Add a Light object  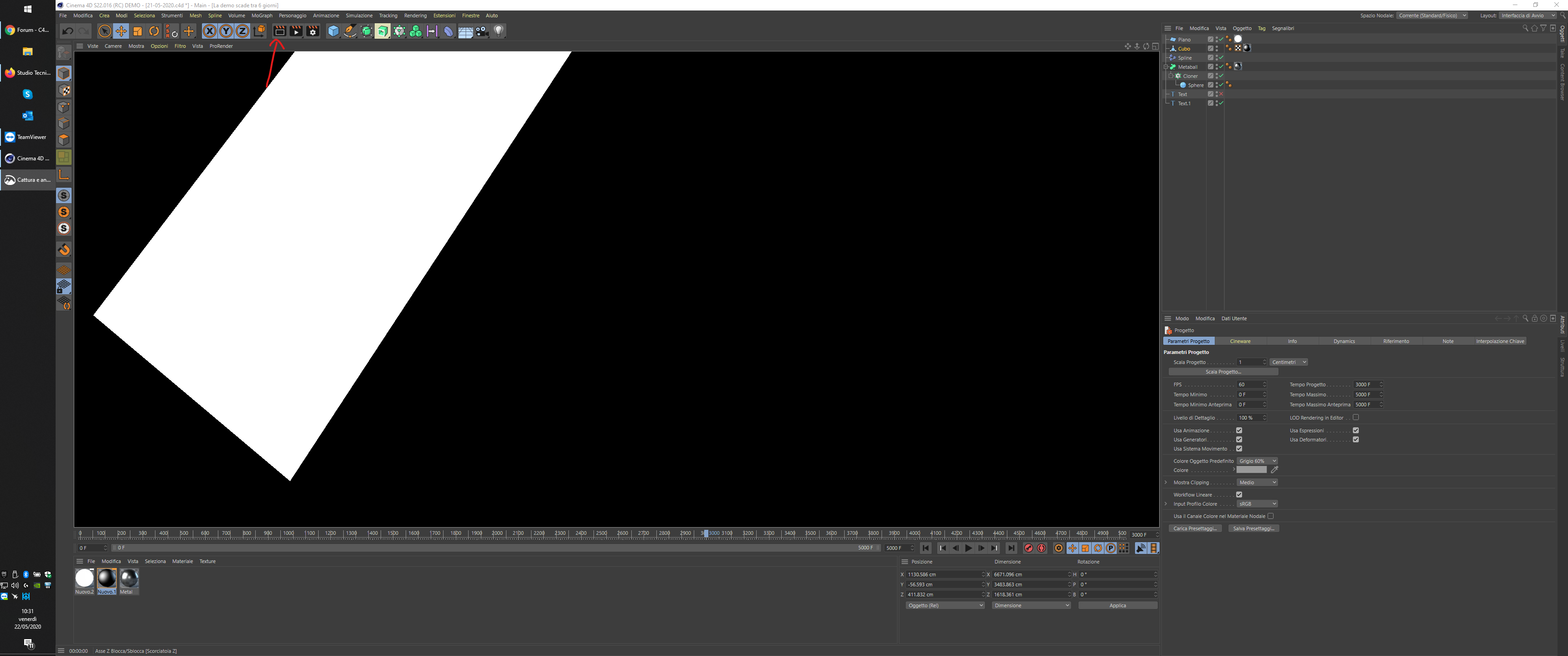(x=499, y=31)
